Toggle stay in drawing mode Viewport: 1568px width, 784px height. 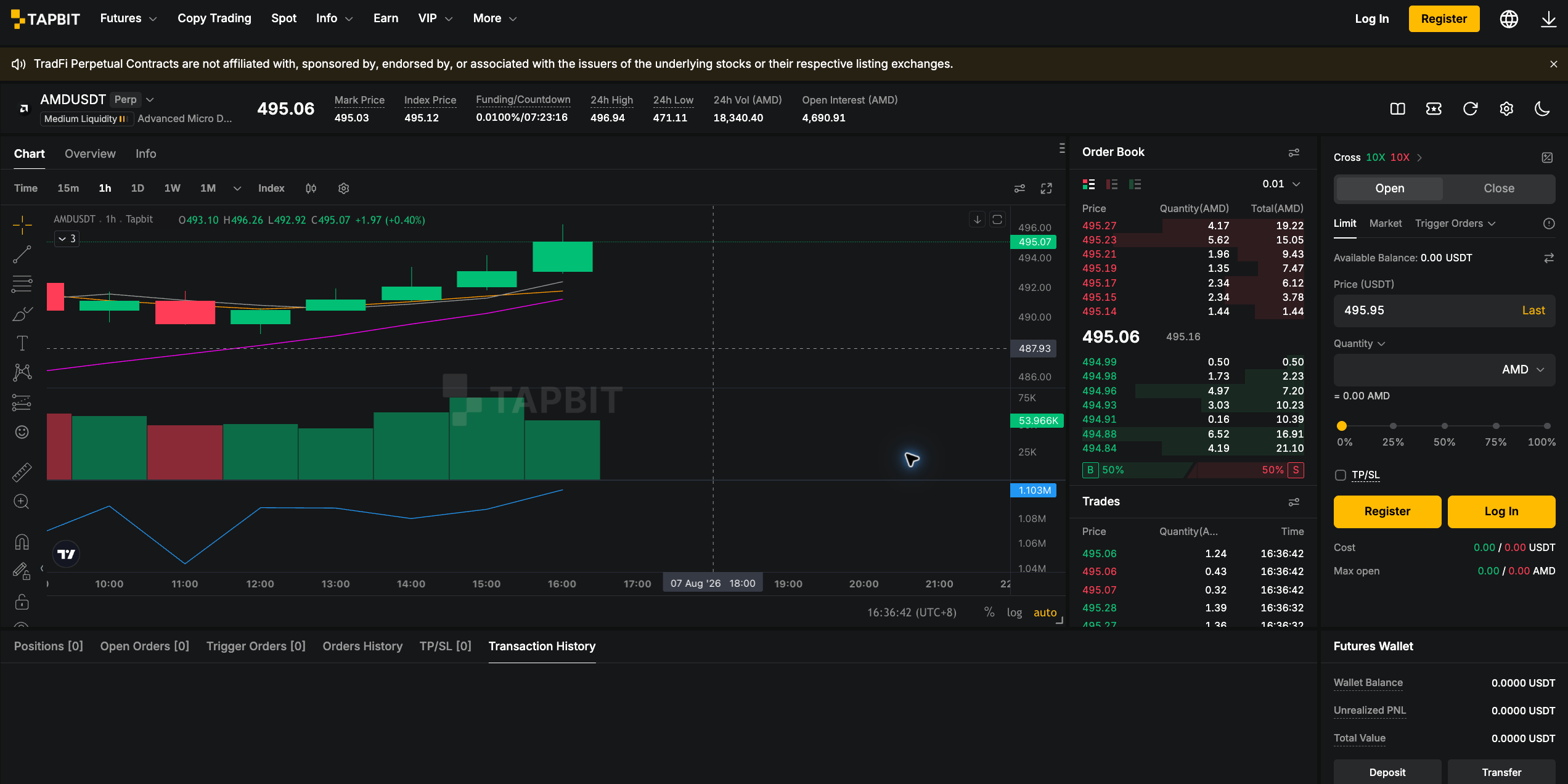(x=22, y=571)
